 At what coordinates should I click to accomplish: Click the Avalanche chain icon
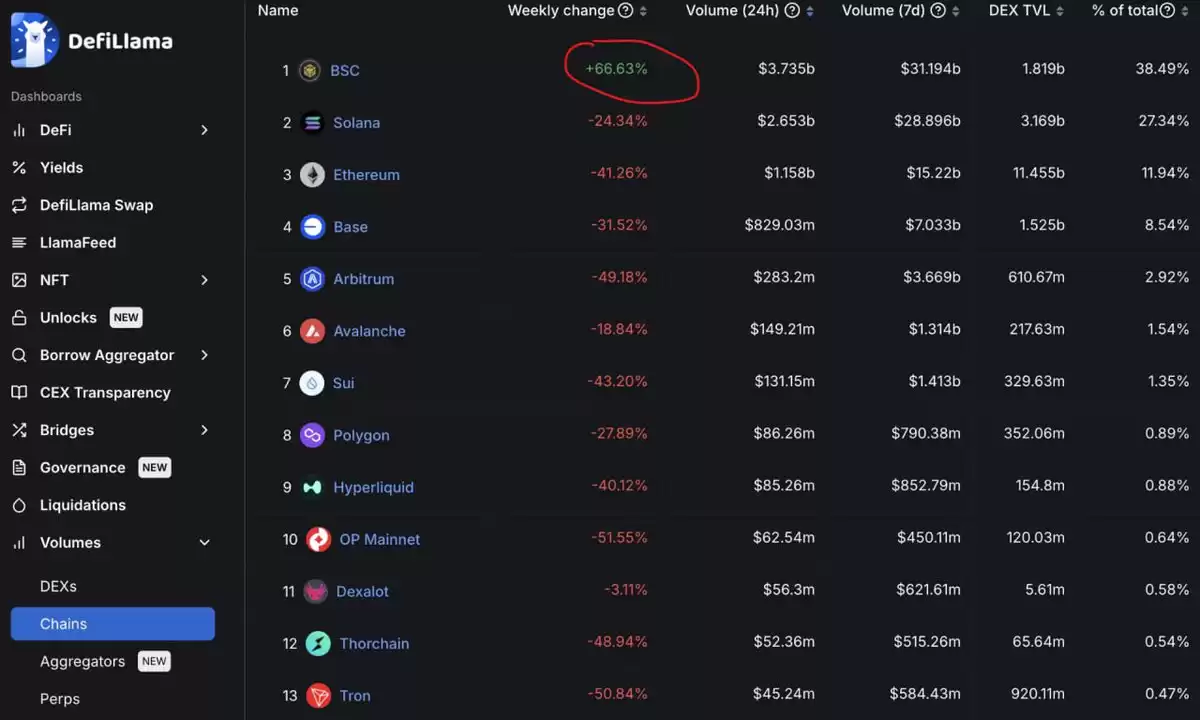(312, 331)
